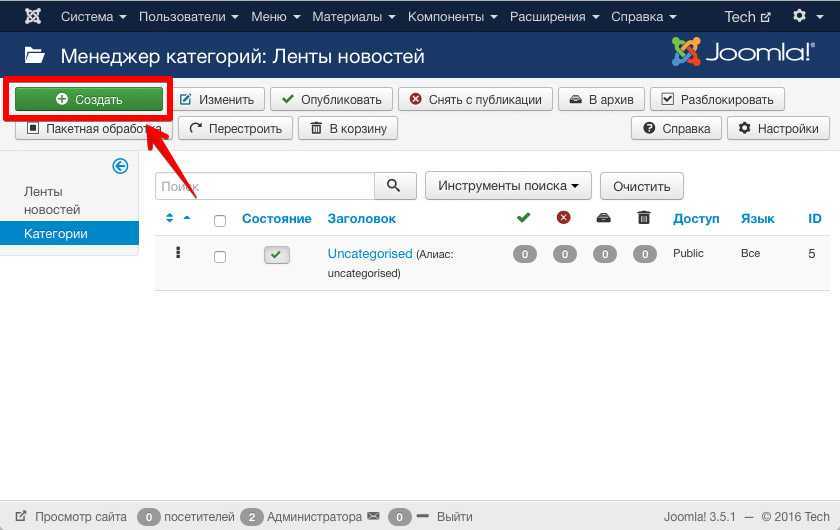Click the Joomla logo icon in top bar

[33, 17]
